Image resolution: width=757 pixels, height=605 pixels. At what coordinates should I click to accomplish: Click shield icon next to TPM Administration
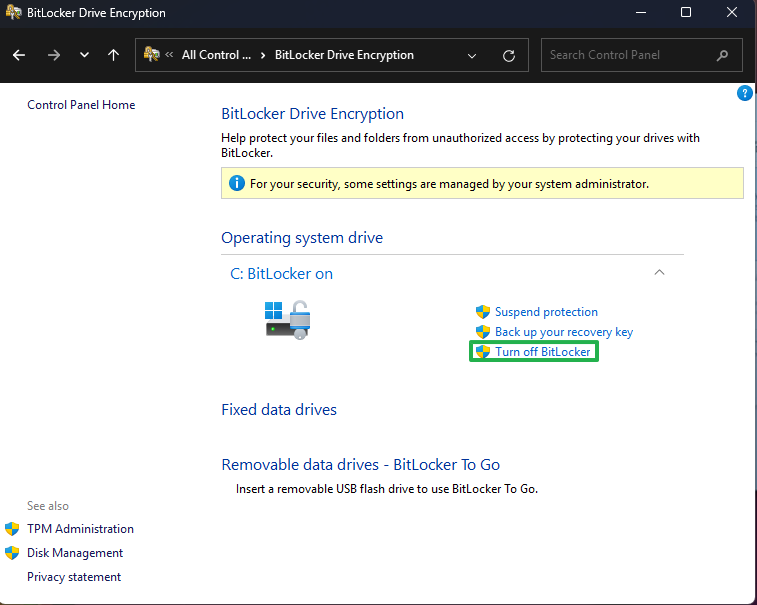point(12,529)
